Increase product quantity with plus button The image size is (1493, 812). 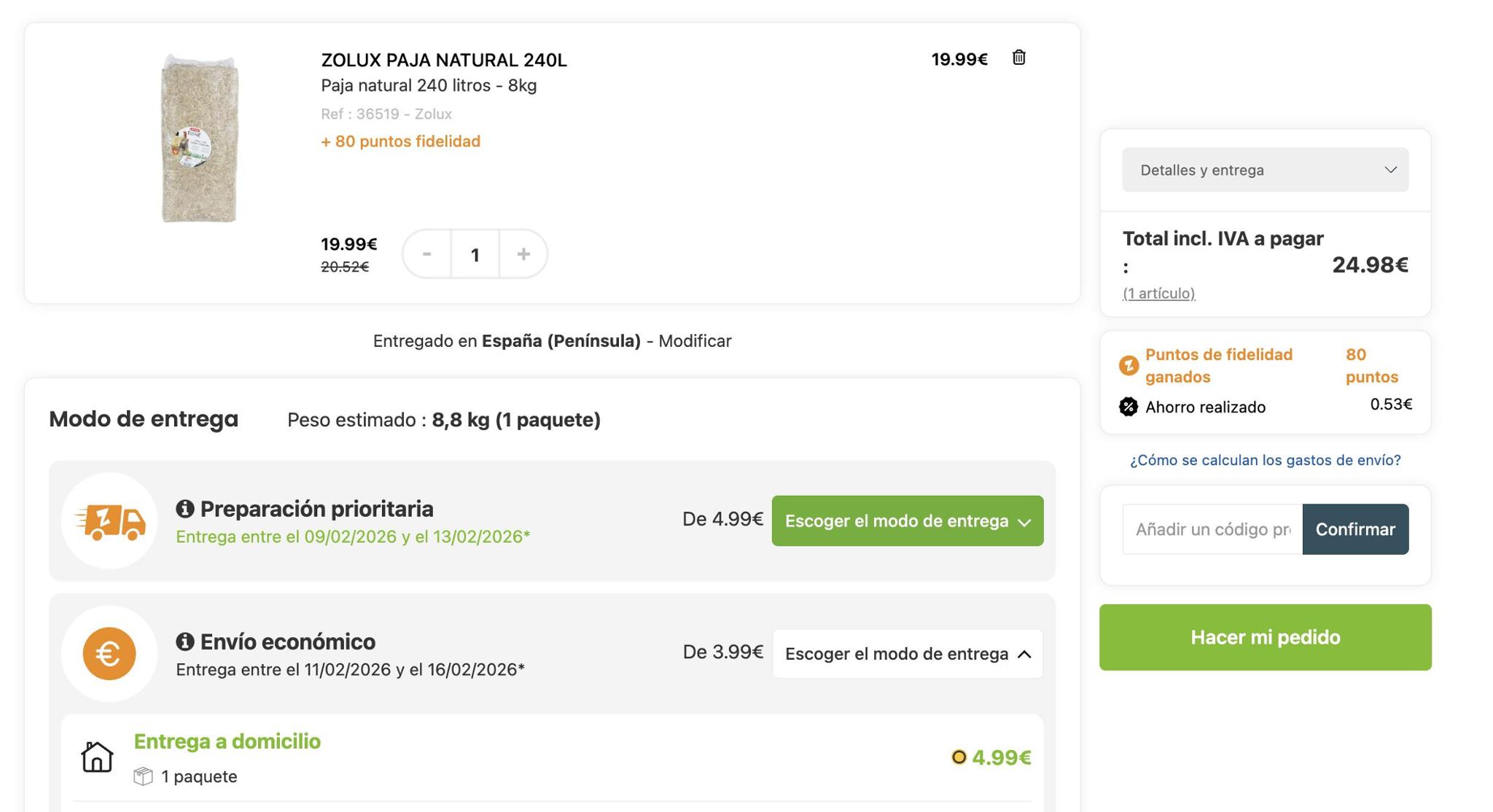click(523, 254)
